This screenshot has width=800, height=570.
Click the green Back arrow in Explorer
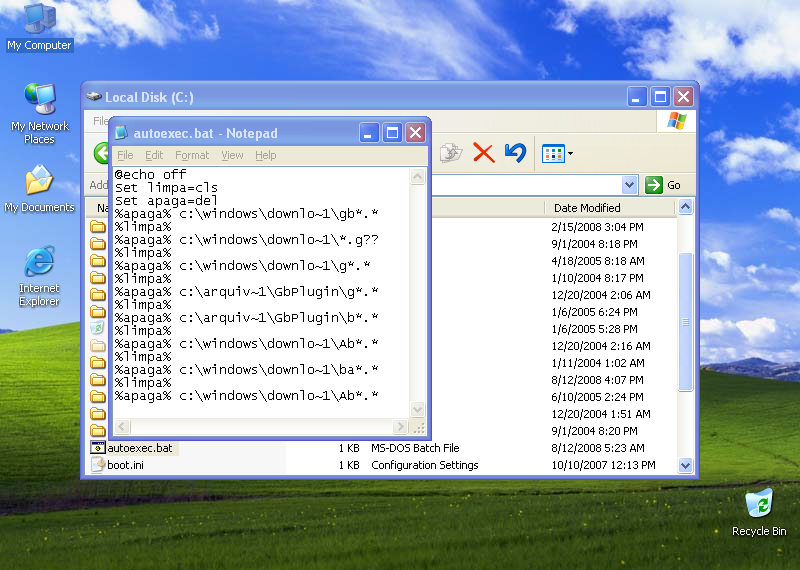point(101,153)
